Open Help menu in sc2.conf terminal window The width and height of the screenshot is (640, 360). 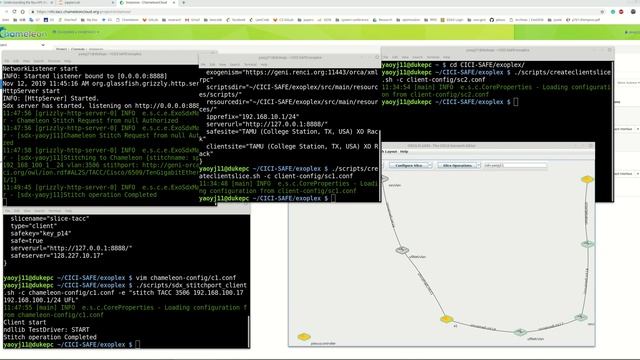[x=447, y=57]
